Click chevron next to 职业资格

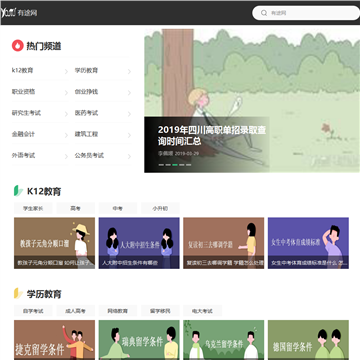(x=66, y=93)
